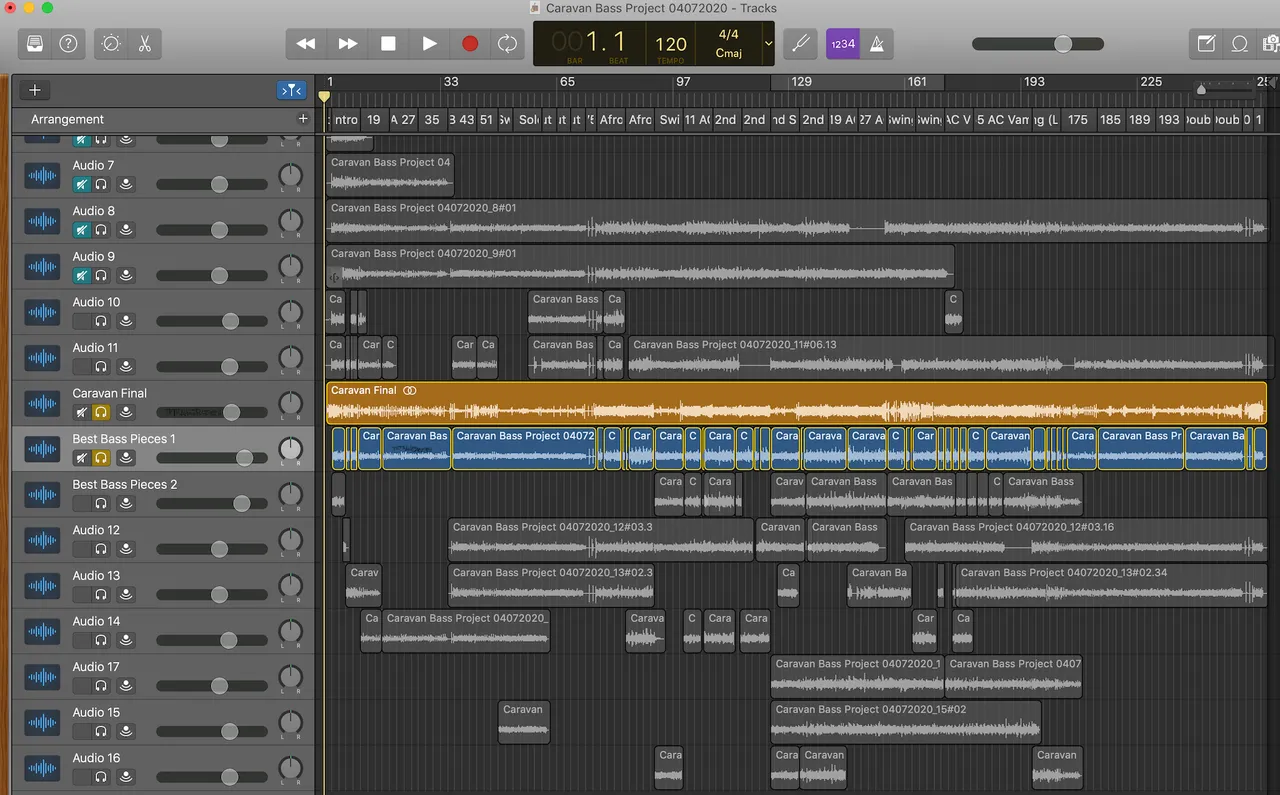This screenshot has width=1280, height=795.
Task: Select the Audio 8 region 04072020_8#01
Action: 796,221
